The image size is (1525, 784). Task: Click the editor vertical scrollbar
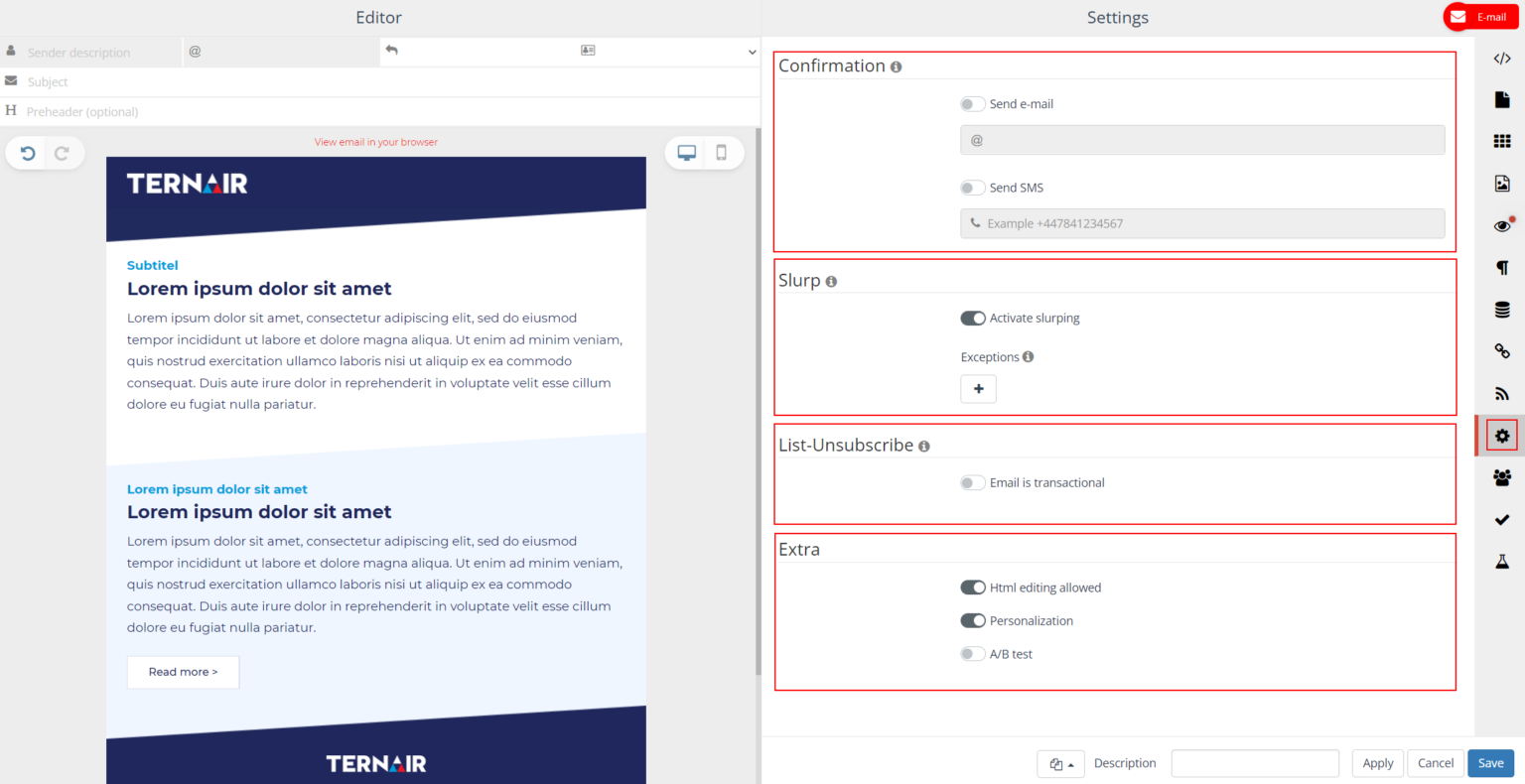[759, 402]
